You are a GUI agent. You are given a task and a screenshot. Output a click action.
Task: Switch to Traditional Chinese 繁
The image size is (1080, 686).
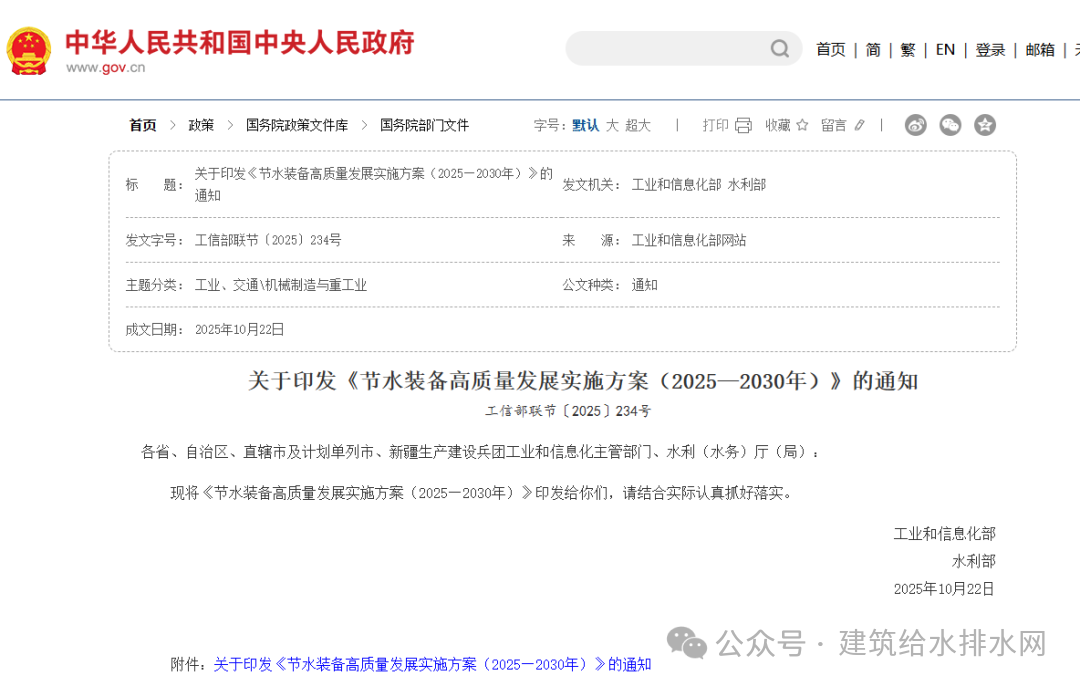tap(908, 50)
